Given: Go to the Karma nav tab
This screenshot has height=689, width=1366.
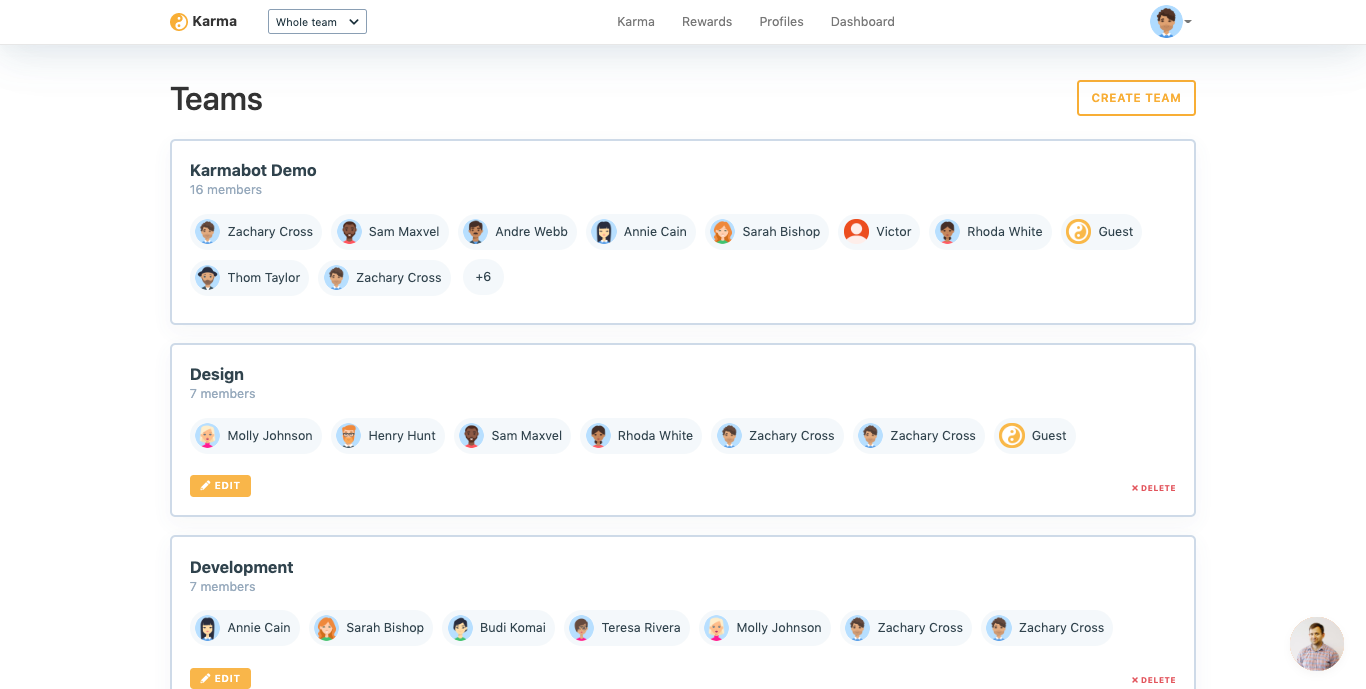Looking at the screenshot, I should (x=636, y=22).
